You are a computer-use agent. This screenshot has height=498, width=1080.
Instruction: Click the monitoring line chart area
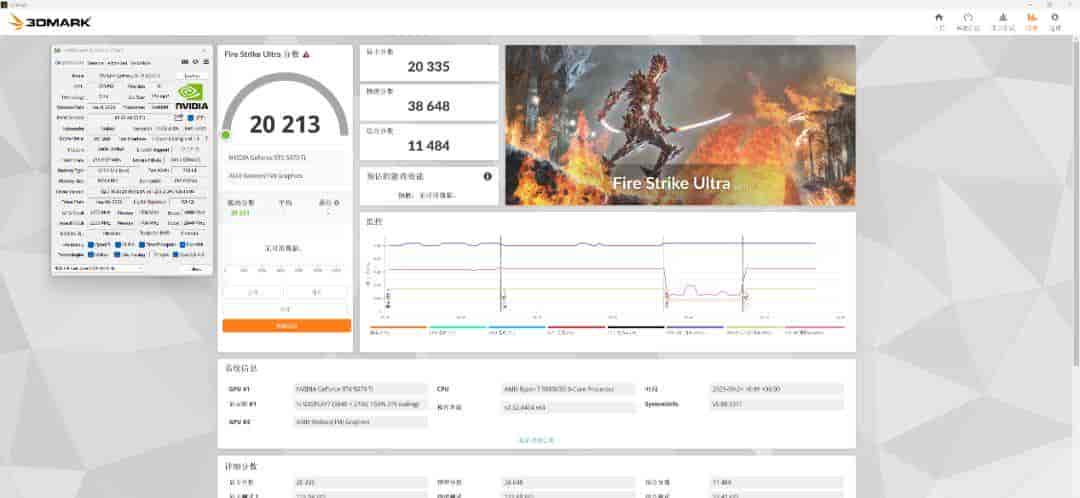click(x=606, y=276)
